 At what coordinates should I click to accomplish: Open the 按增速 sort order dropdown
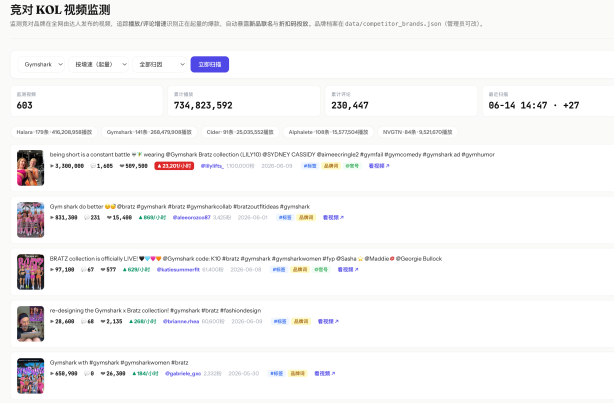(x=99, y=65)
